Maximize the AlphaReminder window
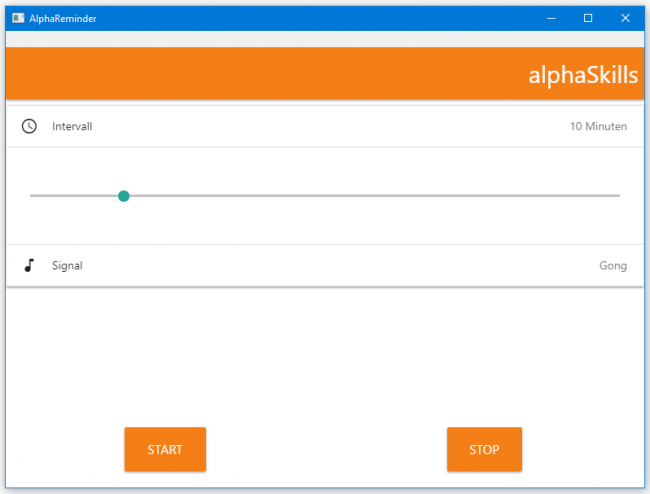Viewport: 650px width, 494px height. coord(588,18)
